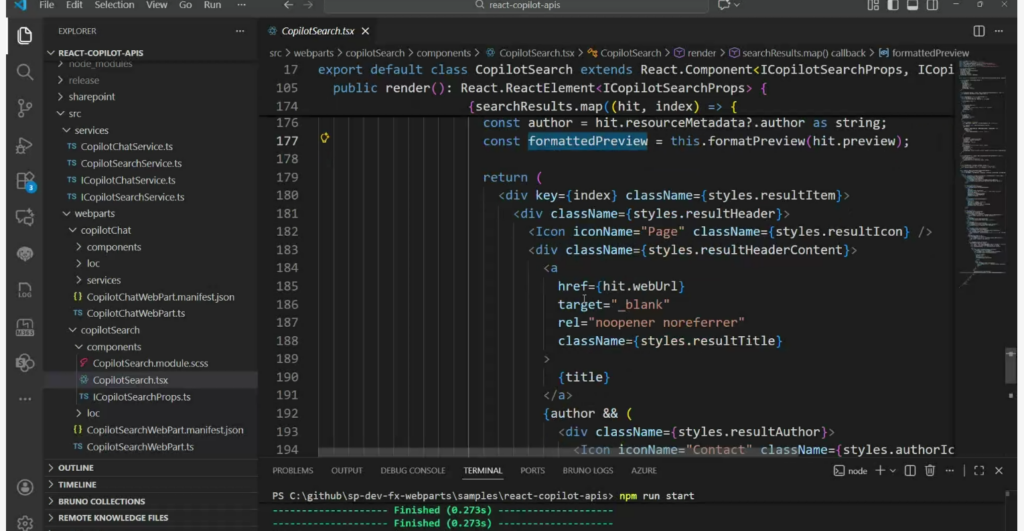Expand the sharepoint folder
The width and height of the screenshot is (1024, 531).
(x=91, y=97)
